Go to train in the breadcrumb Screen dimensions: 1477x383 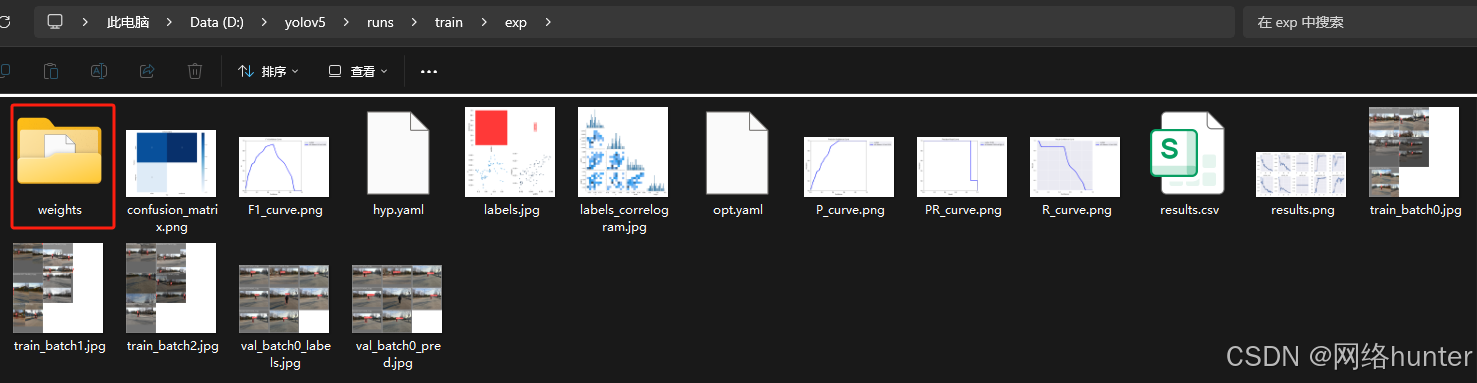pyautogui.click(x=449, y=22)
